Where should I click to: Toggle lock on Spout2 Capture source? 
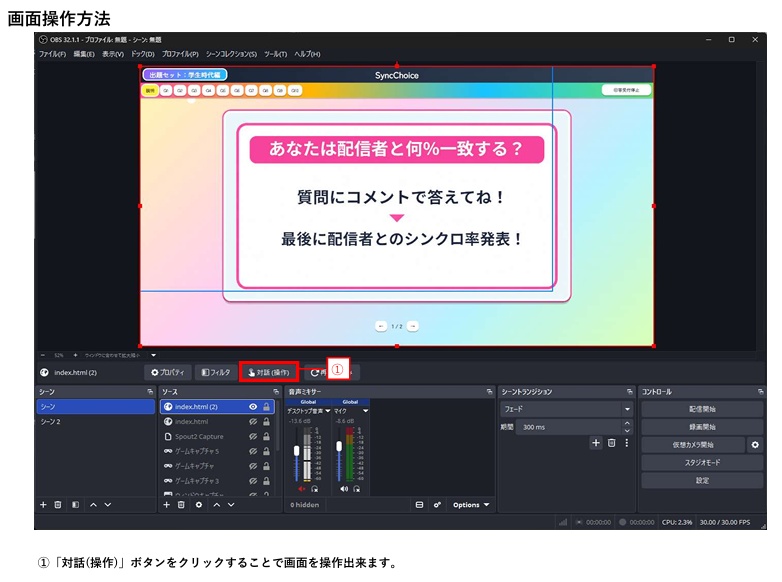click(266, 436)
